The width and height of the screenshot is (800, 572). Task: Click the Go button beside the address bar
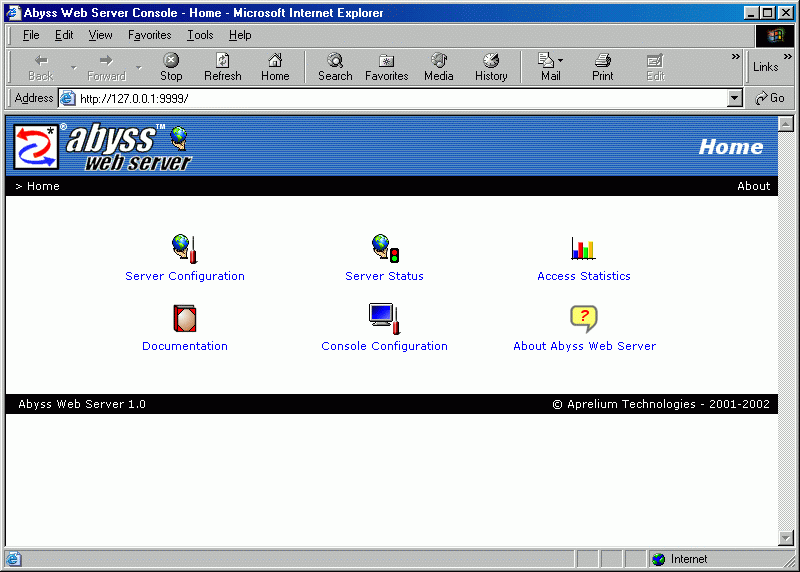(x=770, y=98)
